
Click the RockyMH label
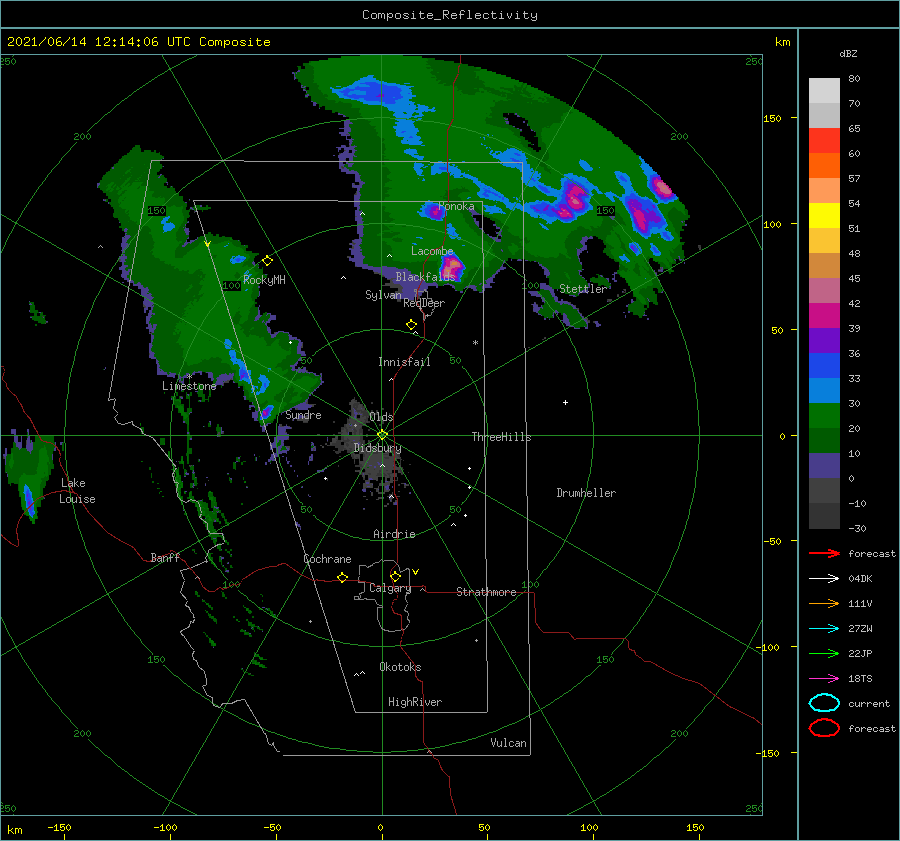pos(264,280)
